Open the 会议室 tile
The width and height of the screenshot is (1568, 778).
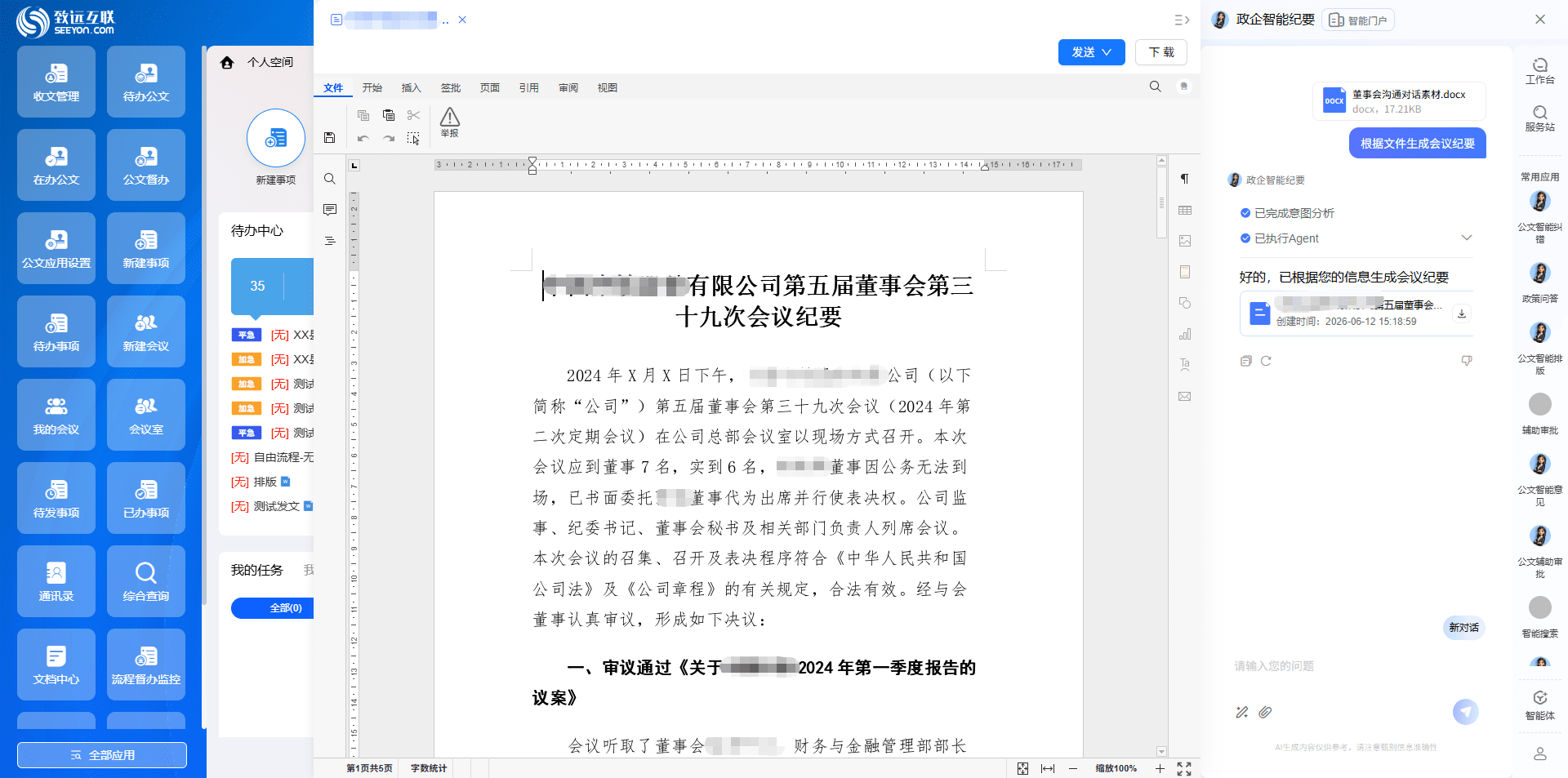(146, 415)
